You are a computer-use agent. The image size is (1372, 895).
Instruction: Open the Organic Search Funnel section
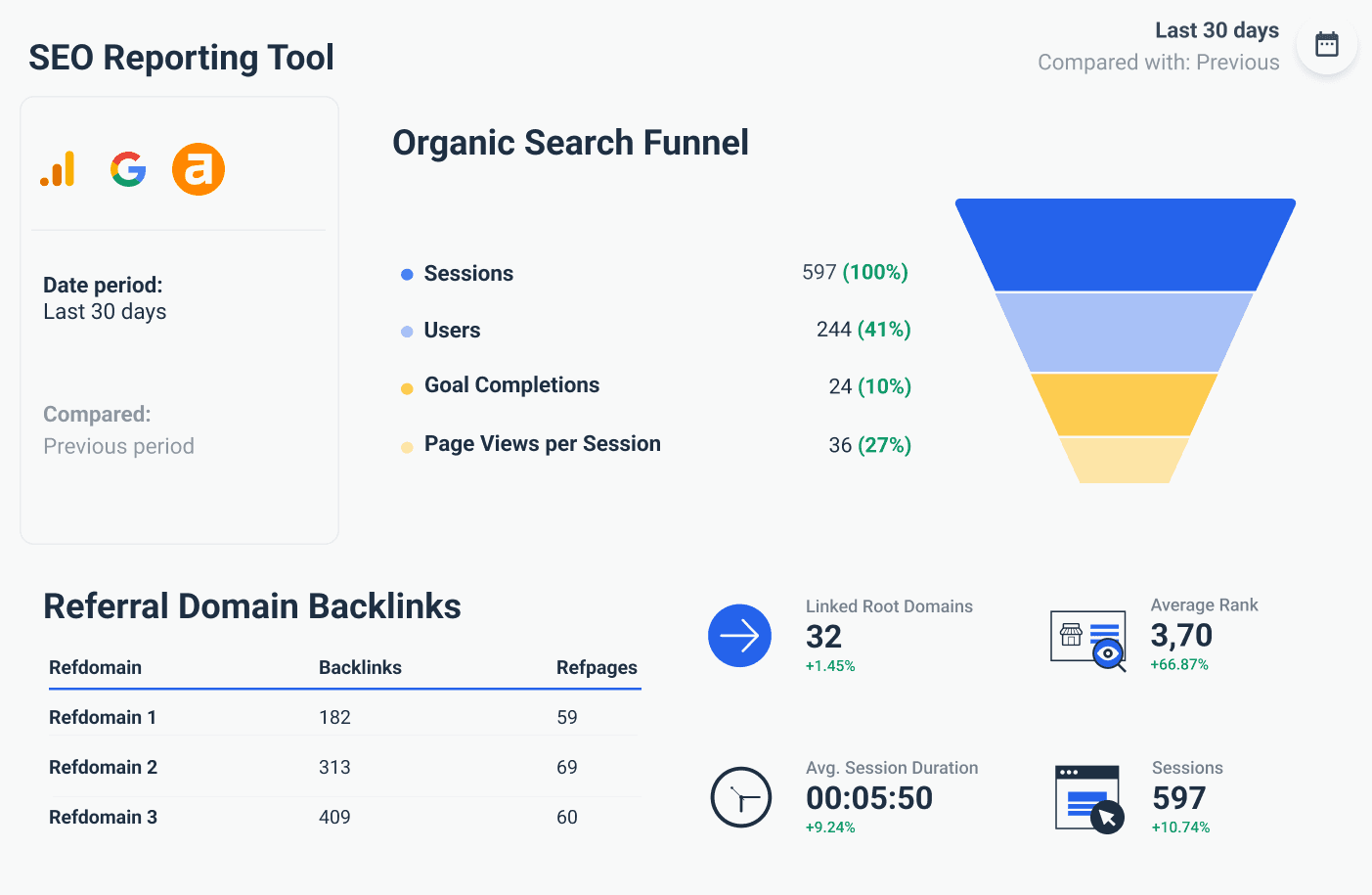[x=570, y=142]
